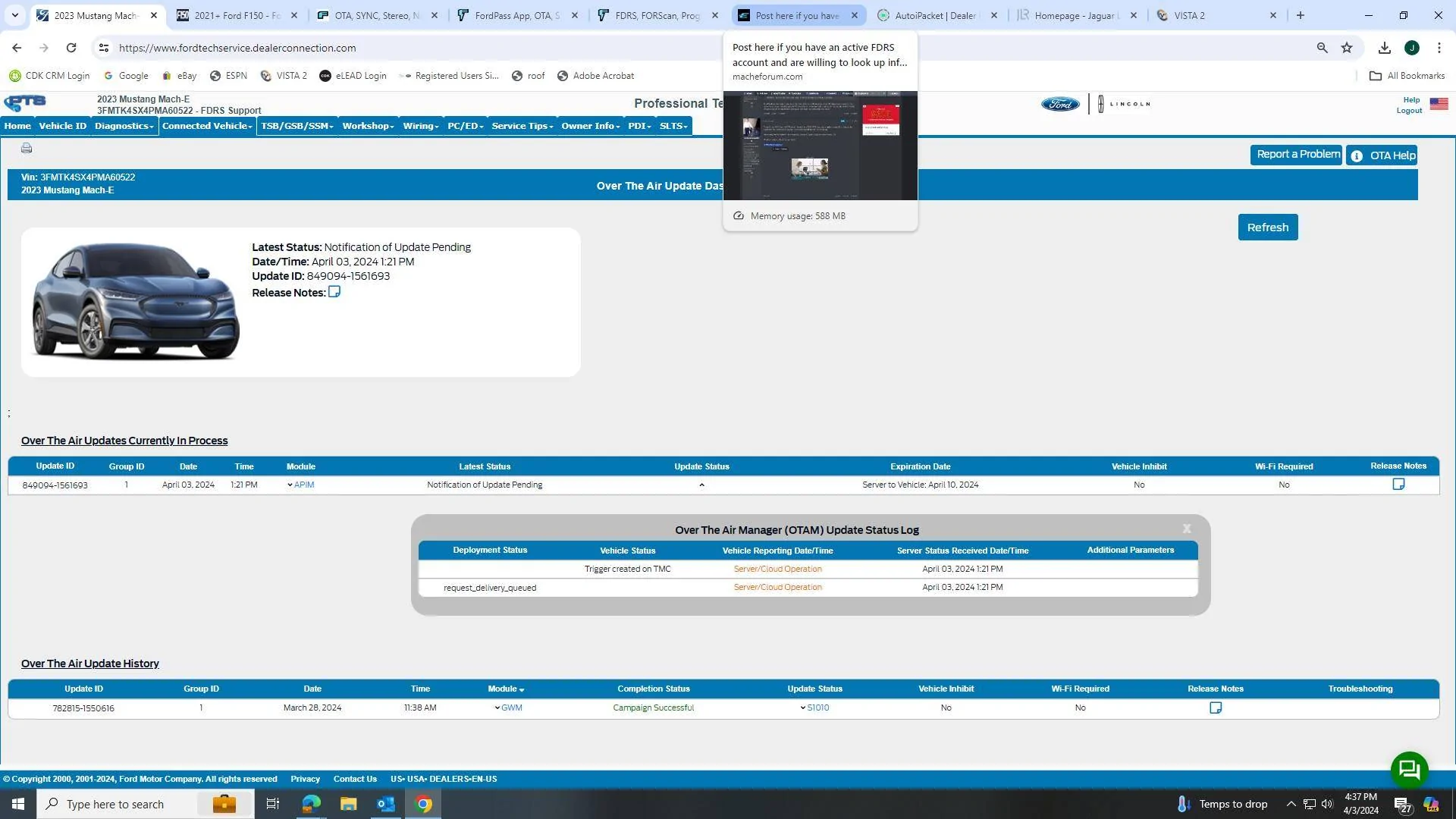The height and width of the screenshot is (819, 1456).
Task: Expand the Wiring menu
Action: point(421,126)
